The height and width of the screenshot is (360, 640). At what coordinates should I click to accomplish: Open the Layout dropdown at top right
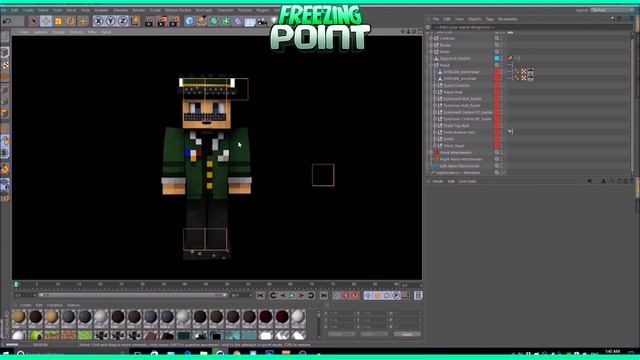612,10
